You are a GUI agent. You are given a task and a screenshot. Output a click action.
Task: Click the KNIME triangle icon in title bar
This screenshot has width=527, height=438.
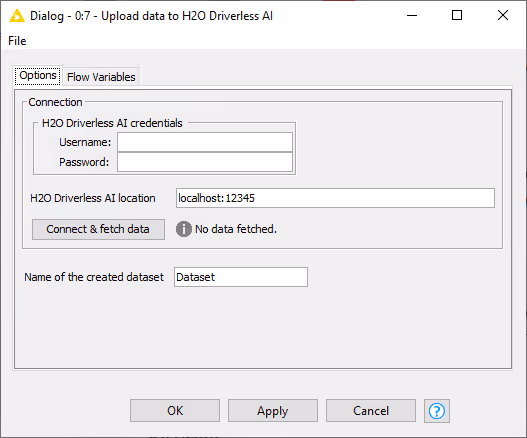click(x=17, y=16)
